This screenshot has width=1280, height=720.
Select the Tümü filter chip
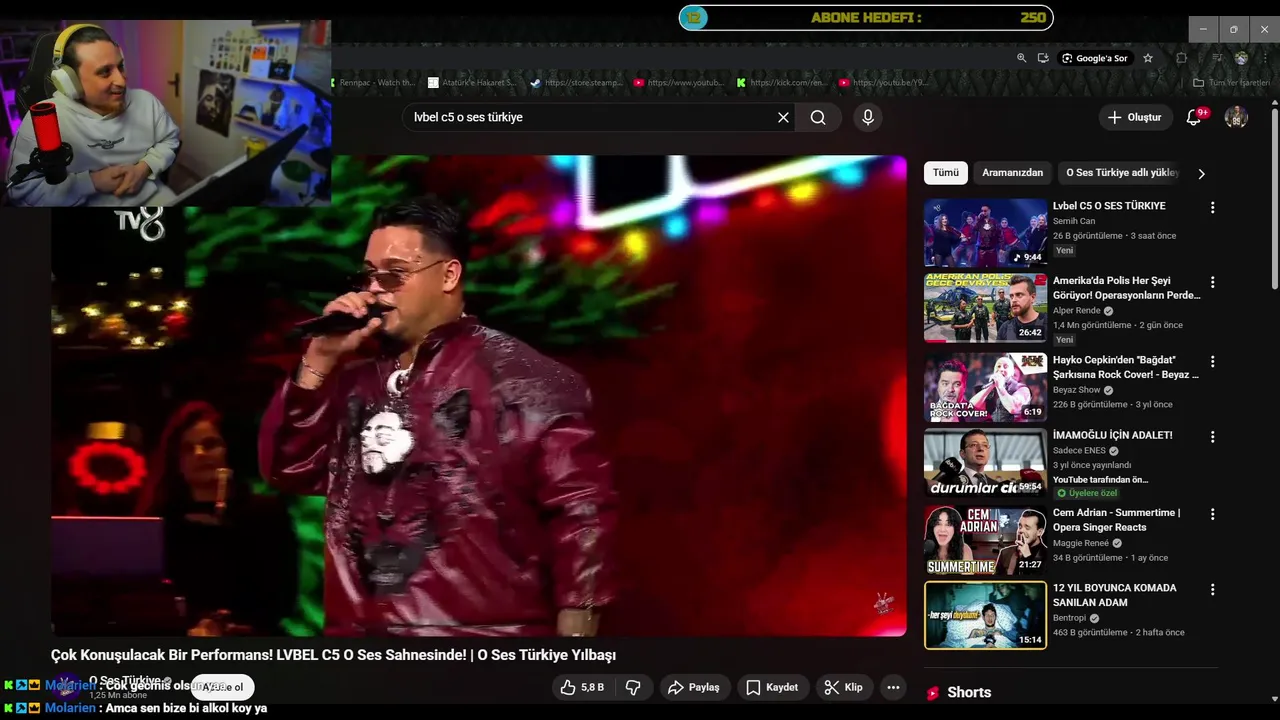click(x=945, y=173)
